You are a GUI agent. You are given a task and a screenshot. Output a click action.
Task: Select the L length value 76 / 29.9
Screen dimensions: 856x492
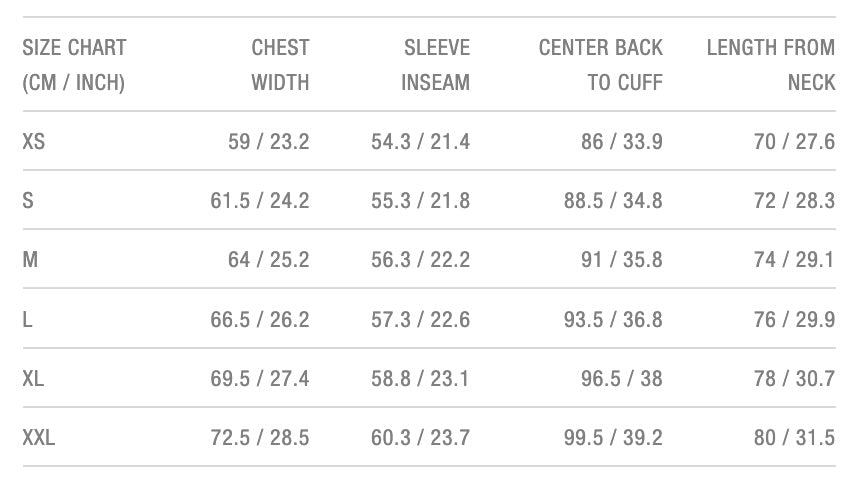794,320
